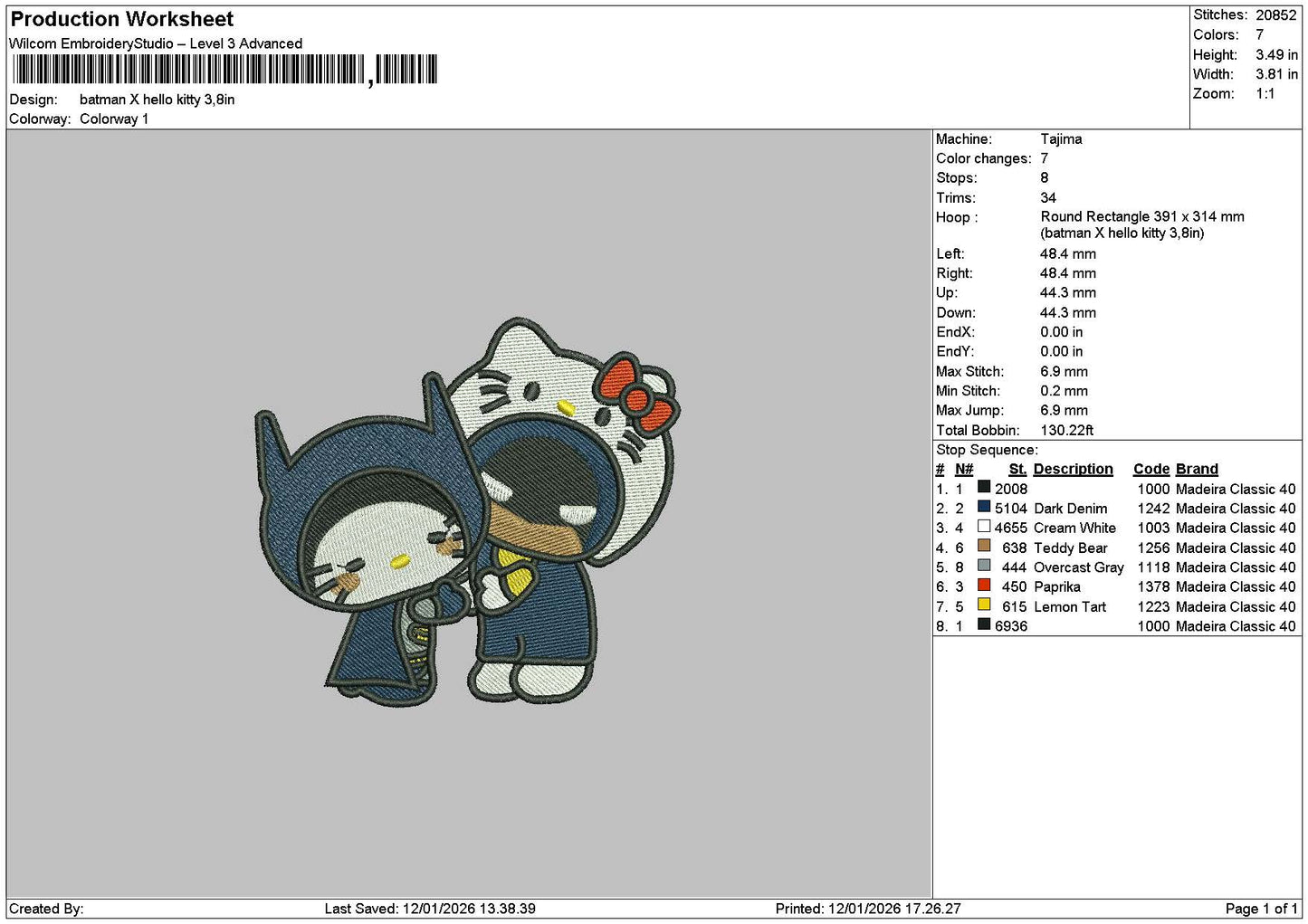
Task: Click the 'EndX:' label
Action: (955, 332)
